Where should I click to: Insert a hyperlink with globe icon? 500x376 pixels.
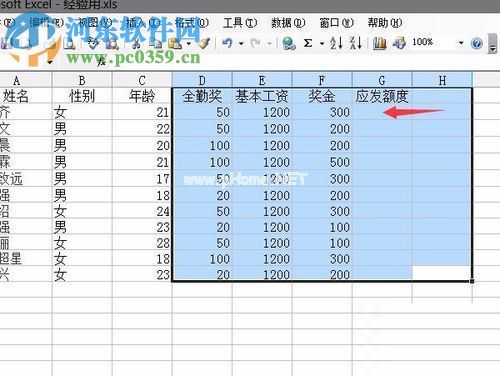[x=288, y=43]
